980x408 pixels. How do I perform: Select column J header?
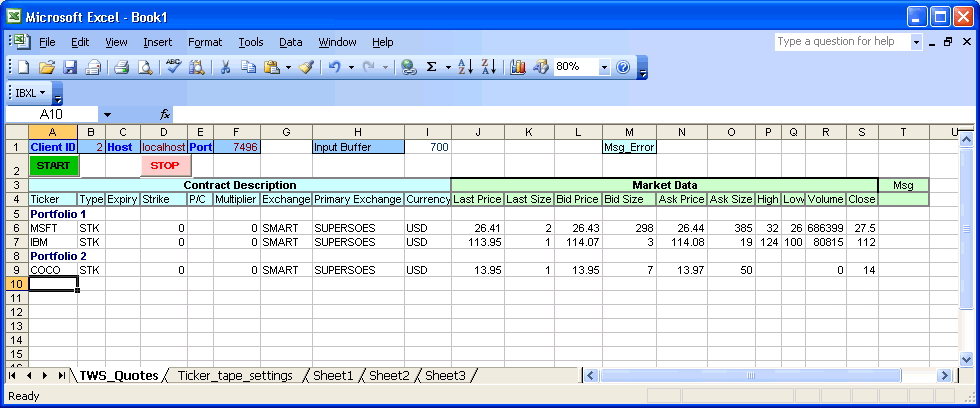[x=478, y=132]
